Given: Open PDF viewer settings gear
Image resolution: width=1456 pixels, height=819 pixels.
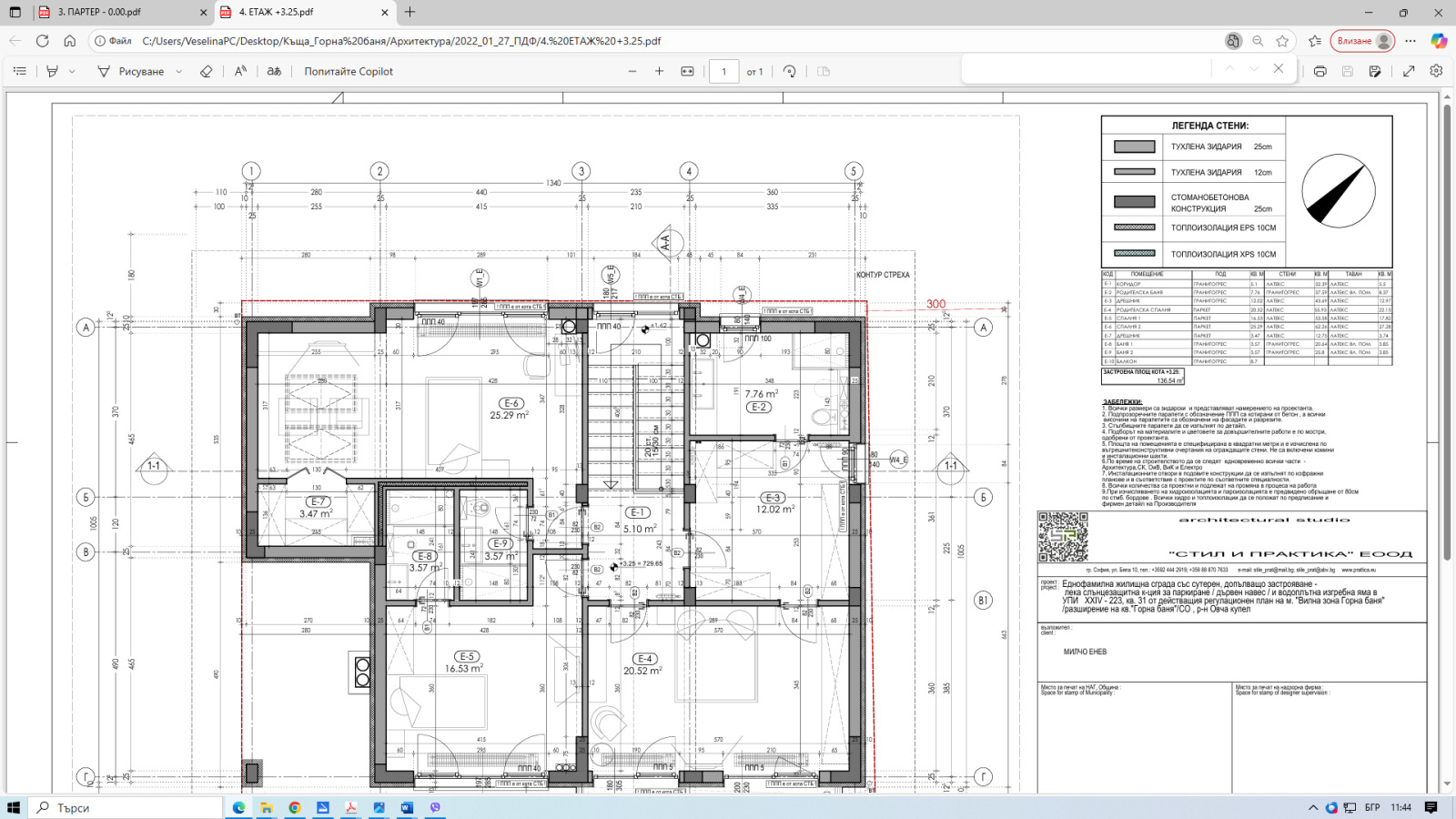Looking at the screenshot, I should 1436,71.
